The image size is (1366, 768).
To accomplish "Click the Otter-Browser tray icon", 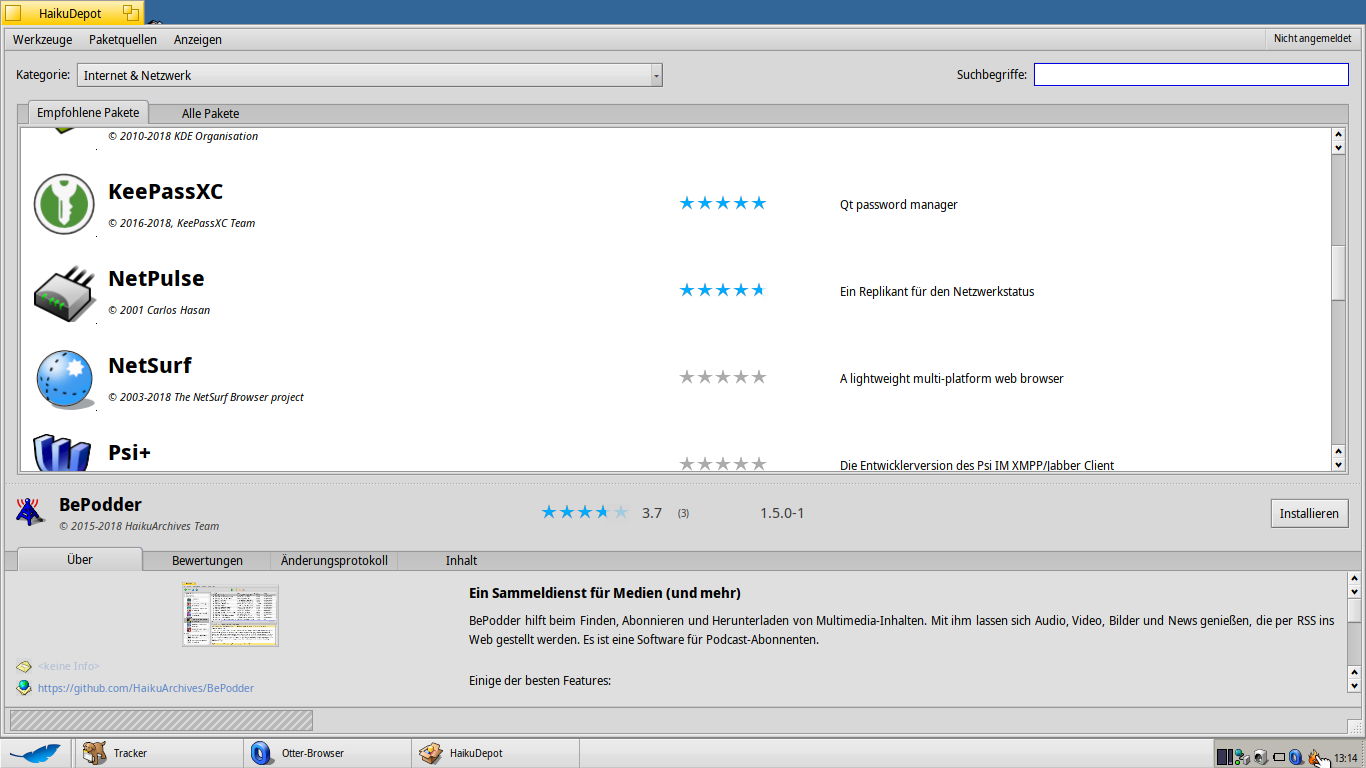I will click(1295, 757).
